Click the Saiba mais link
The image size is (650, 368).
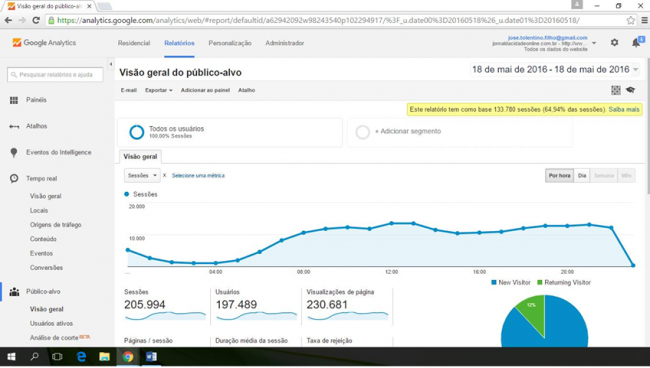(624, 110)
